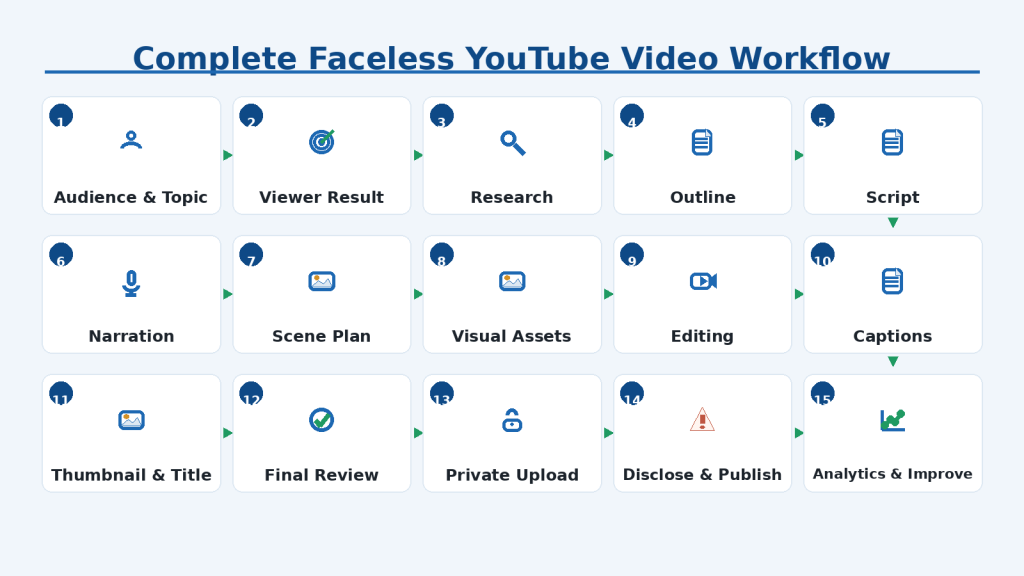The image size is (1024, 576).
Task: Select the "Viewer Result" label
Action: (321, 197)
